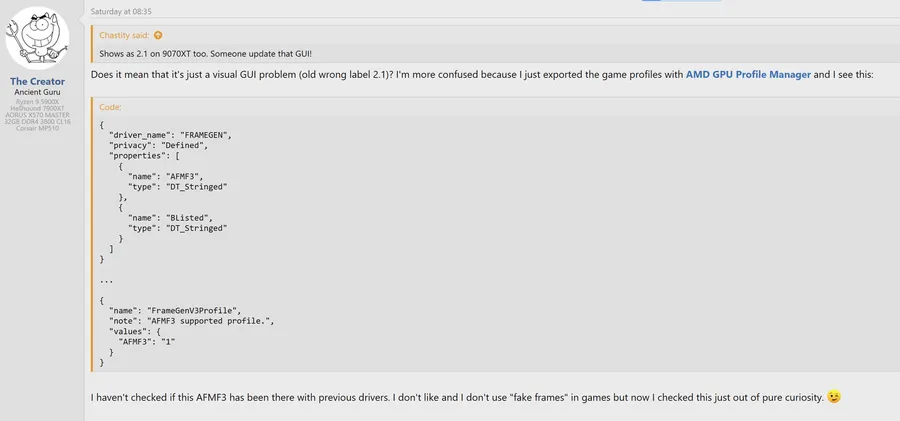Image resolution: width=900 pixels, height=421 pixels.
Task: Click the Hellhound 7900XT spec text
Action: 38,108
